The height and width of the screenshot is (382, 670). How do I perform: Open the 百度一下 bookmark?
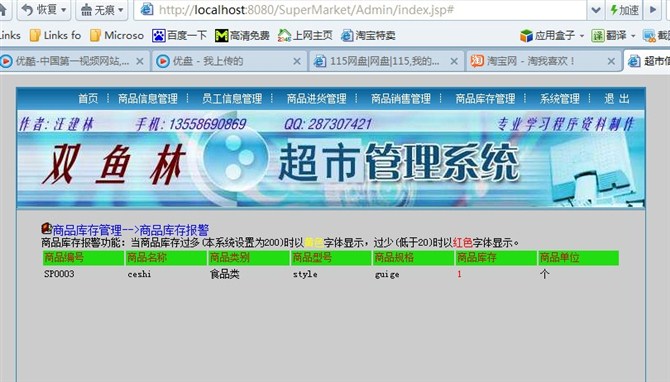click(179, 35)
